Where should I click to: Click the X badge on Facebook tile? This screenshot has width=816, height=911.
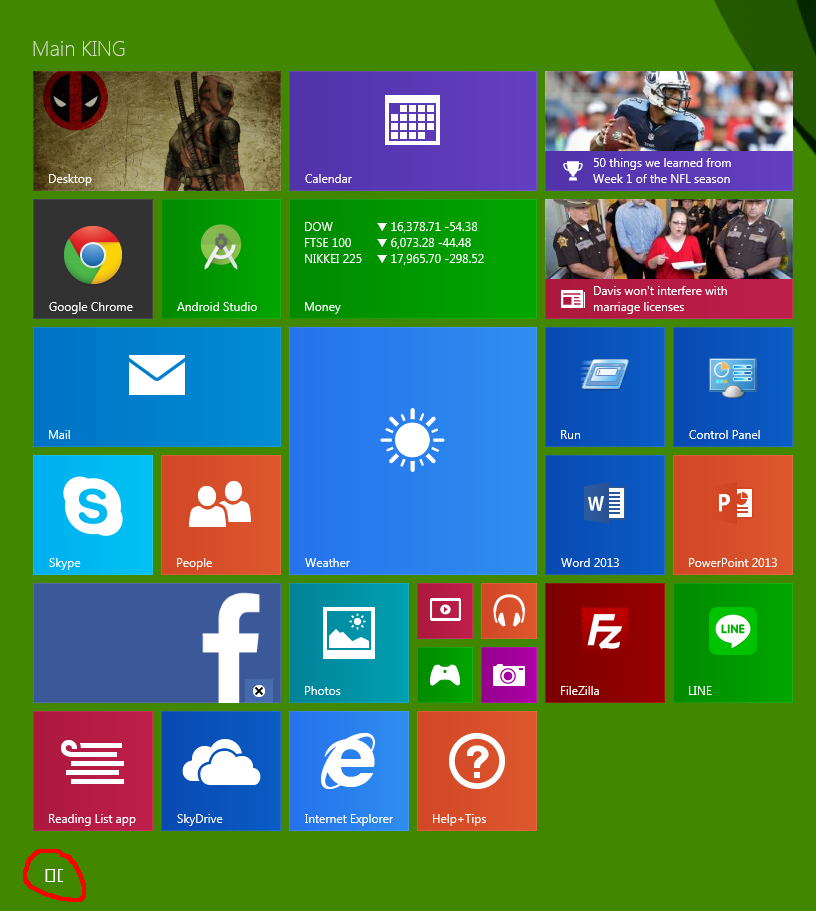259,691
